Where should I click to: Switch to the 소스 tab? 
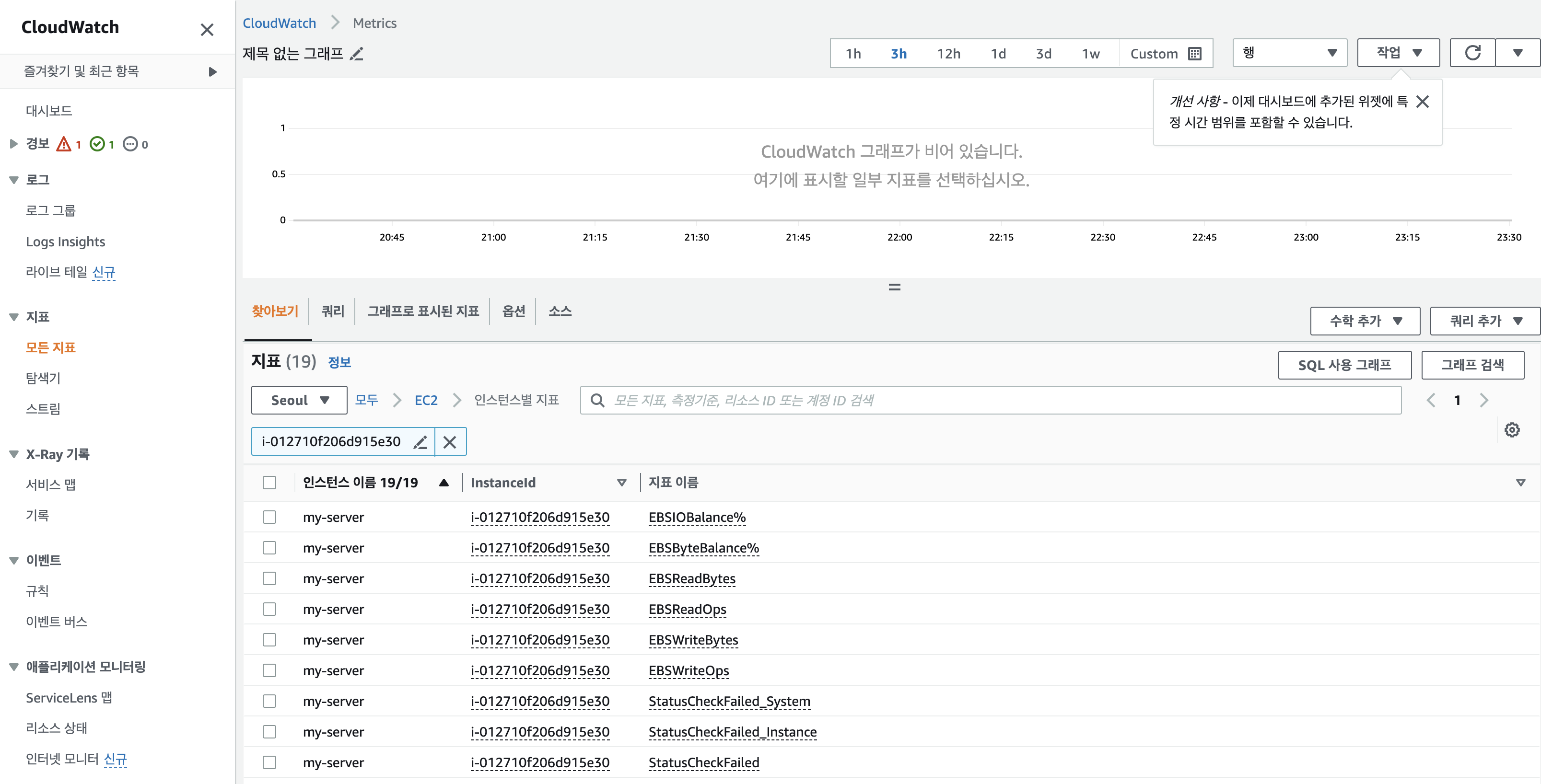pyautogui.click(x=560, y=311)
